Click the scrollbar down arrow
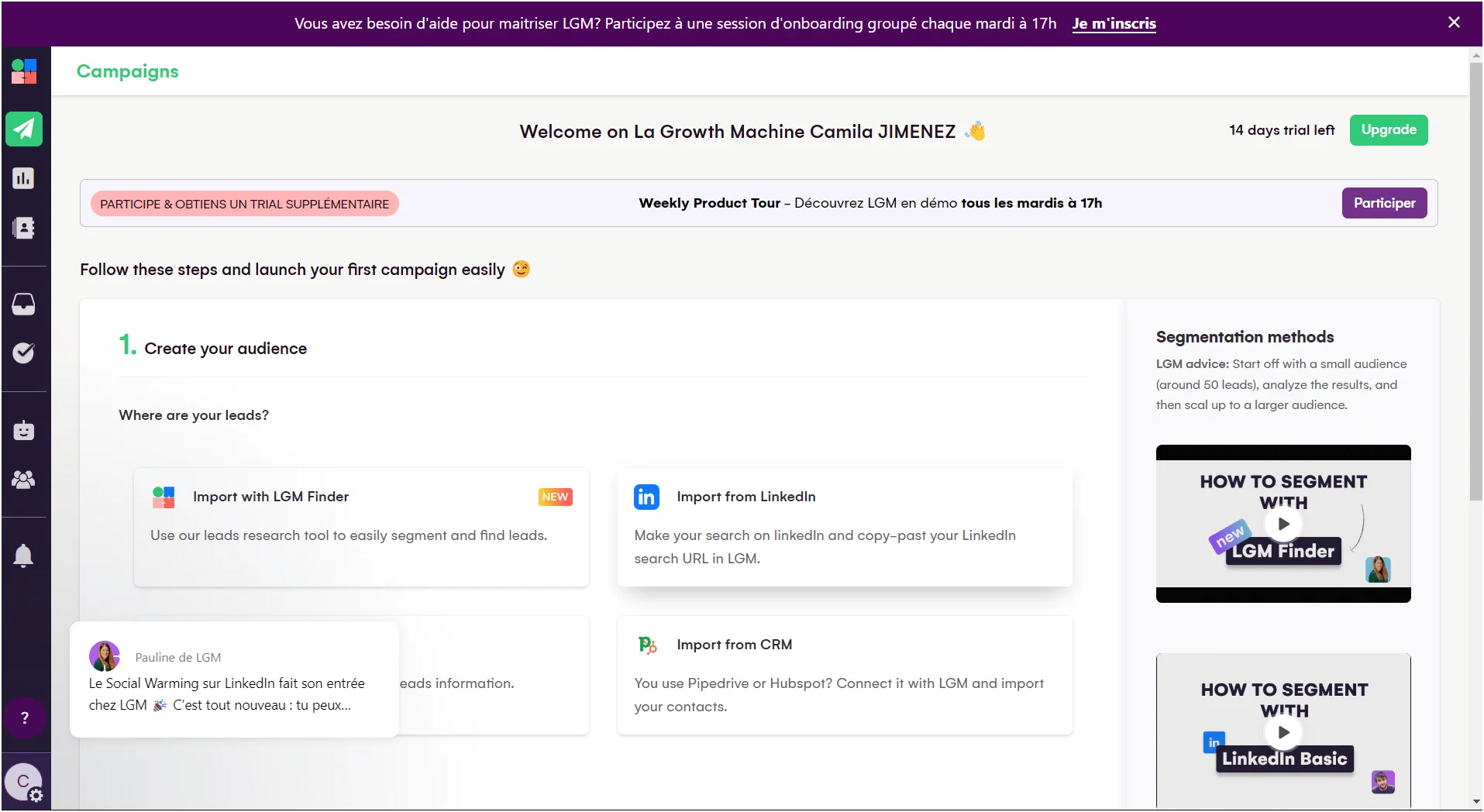 point(1475,801)
